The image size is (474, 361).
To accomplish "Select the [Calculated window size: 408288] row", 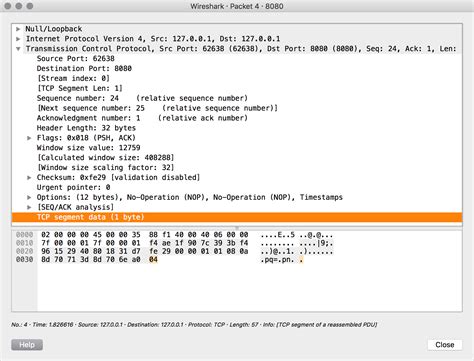I will pyautogui.click(x=237, y=158).
